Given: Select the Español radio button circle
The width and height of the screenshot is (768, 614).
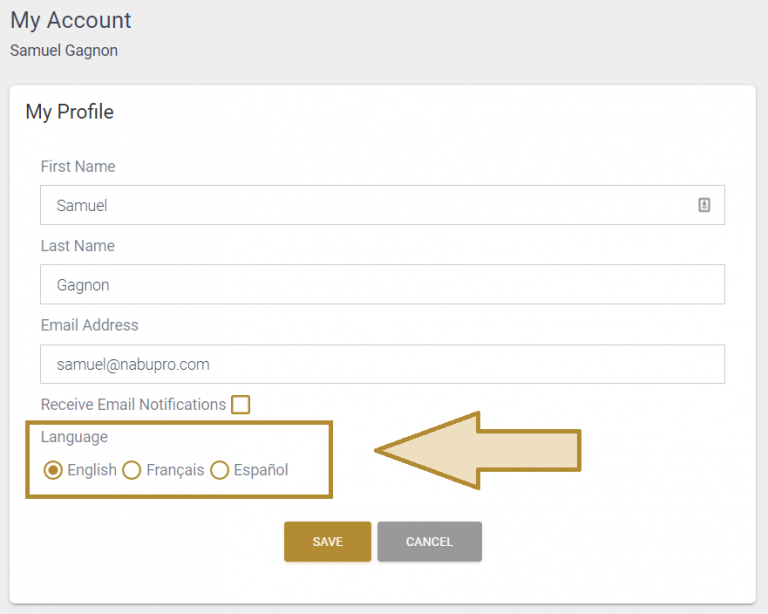Looking at the screenshot, I should pos(219,470).
